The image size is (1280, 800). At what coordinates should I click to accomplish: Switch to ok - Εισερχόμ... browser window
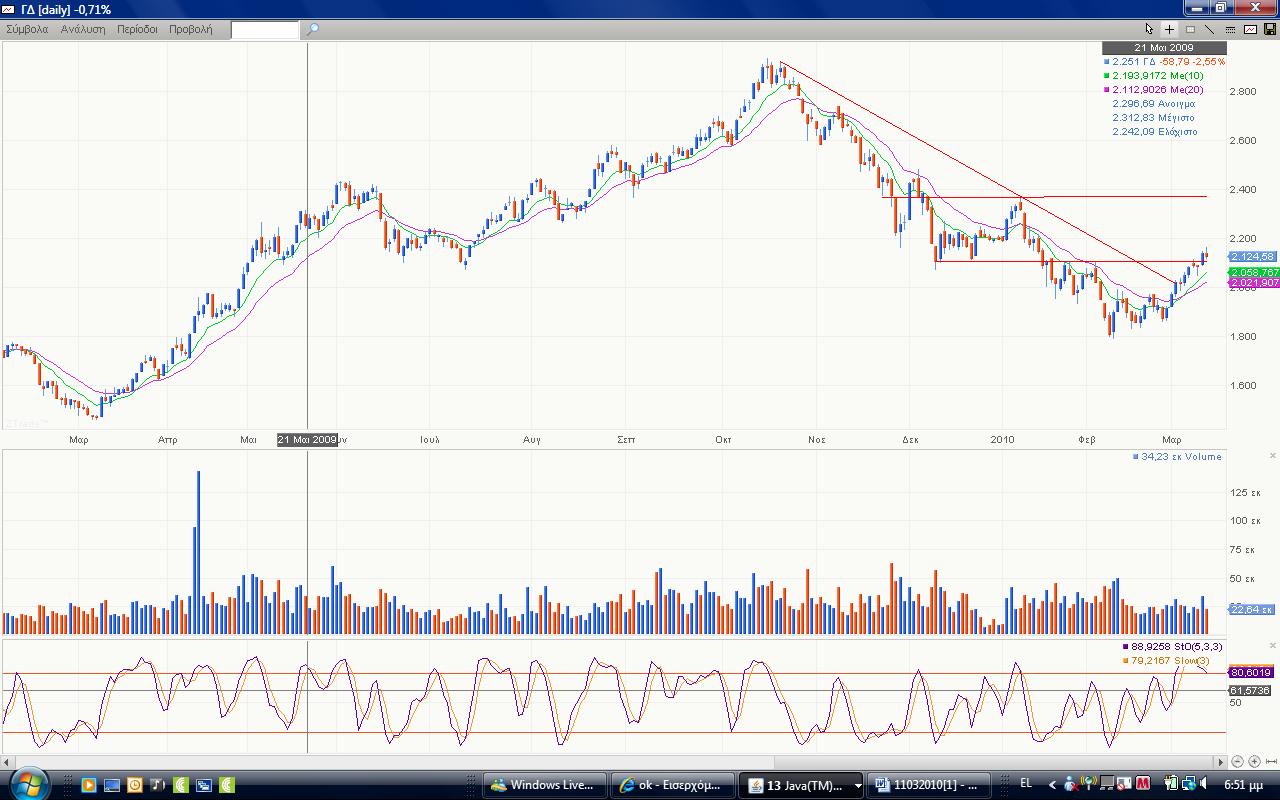tap(671, 785)
